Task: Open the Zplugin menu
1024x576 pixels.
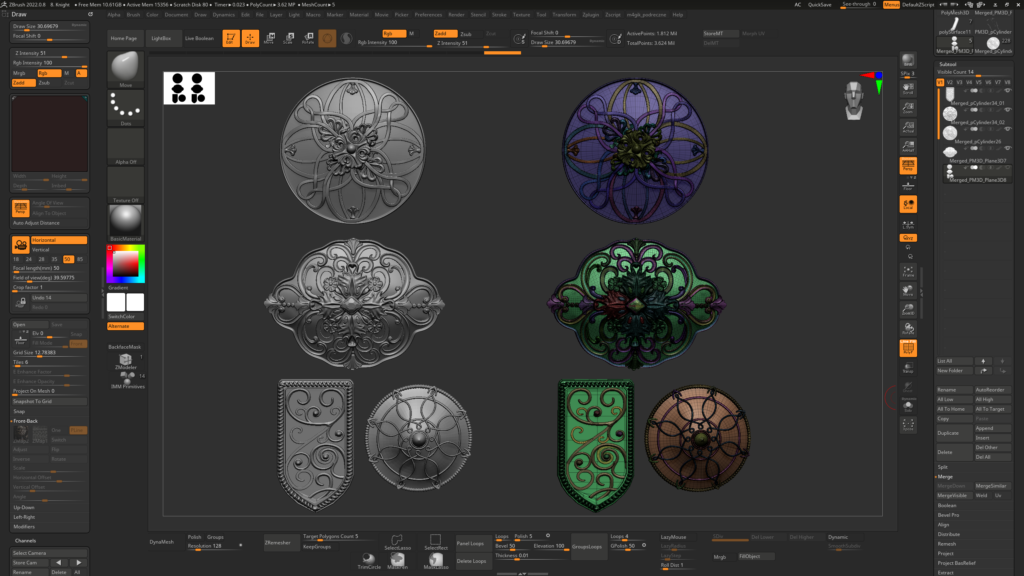Action: 590,15
